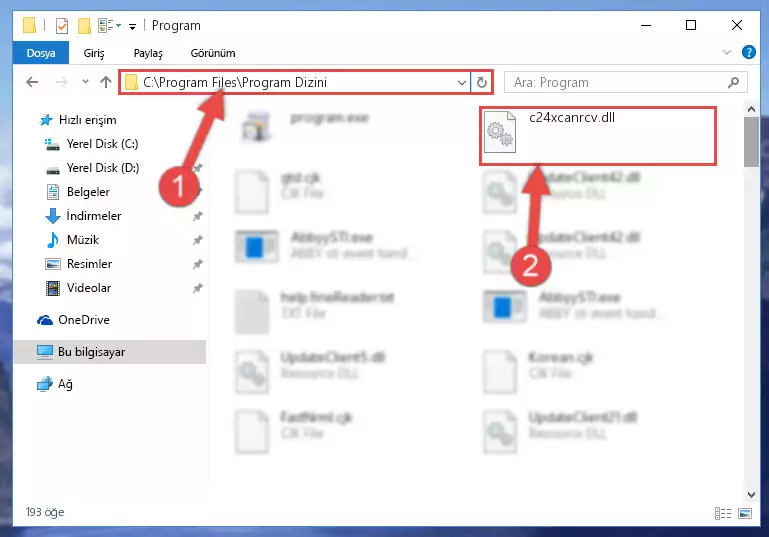Select Bu bilgisayar in the navigation pane
The width and height of the screenshot is (769, 537).
[91, 352]
